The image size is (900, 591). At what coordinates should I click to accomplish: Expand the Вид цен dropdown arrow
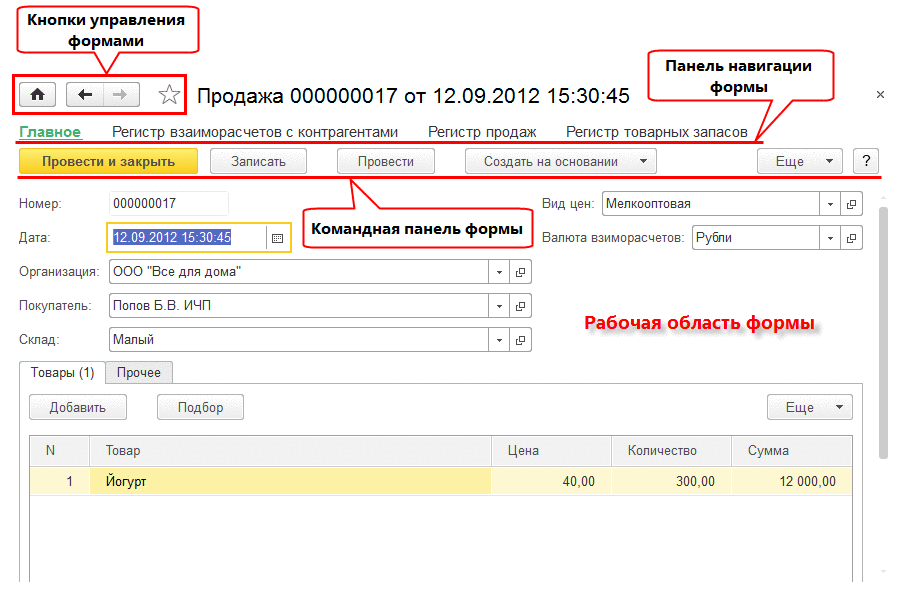830,204
